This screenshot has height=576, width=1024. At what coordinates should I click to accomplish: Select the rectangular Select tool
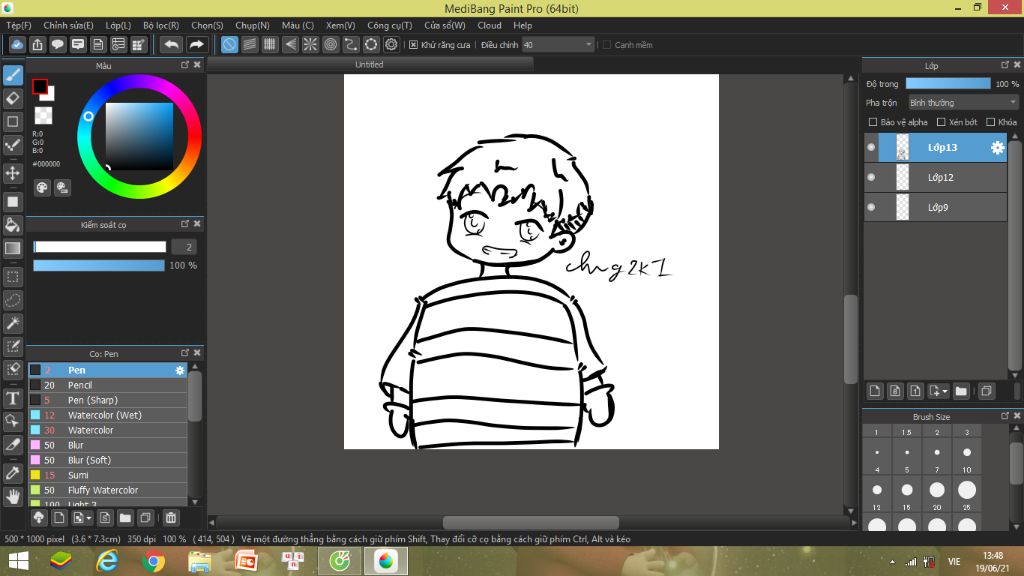(x=12, y=277)
